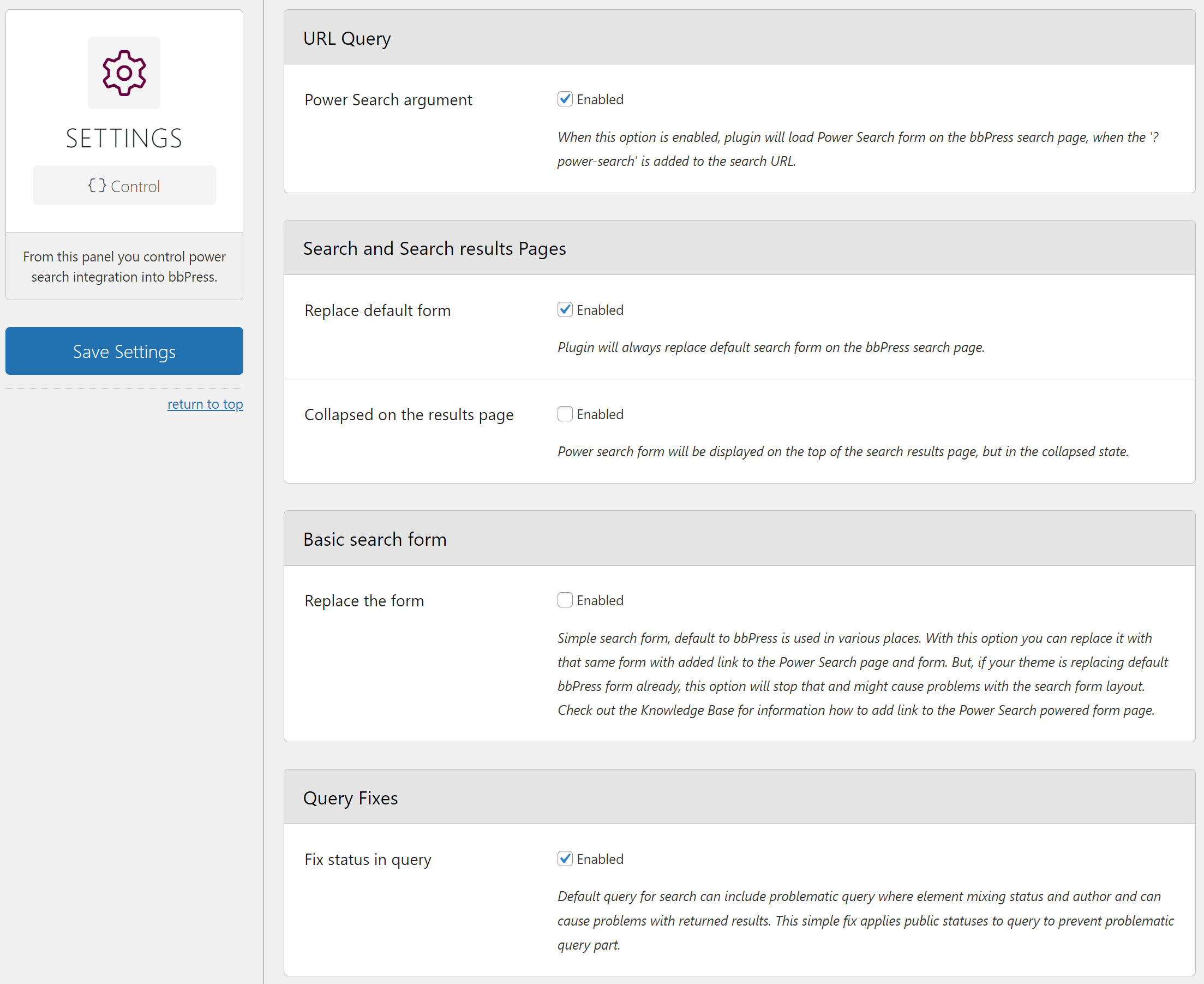1204x984 pixels.
Task: Disable the Power Search argument checkbox
Action: pos(564,99)
